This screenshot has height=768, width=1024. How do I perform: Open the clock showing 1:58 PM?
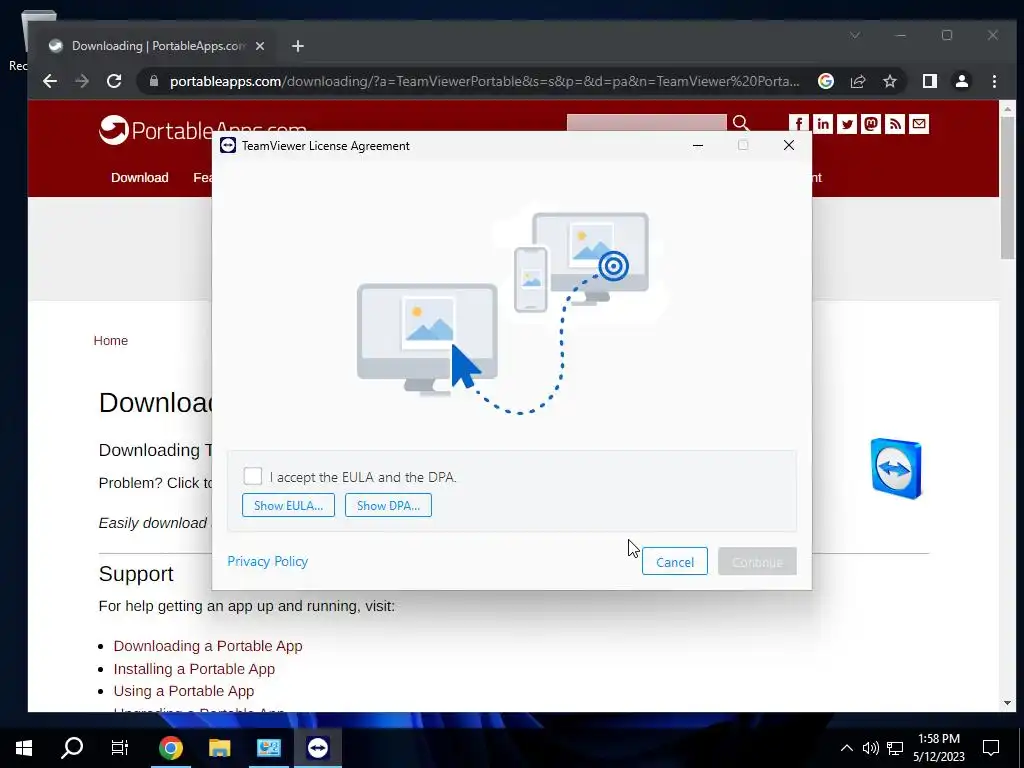938,748
